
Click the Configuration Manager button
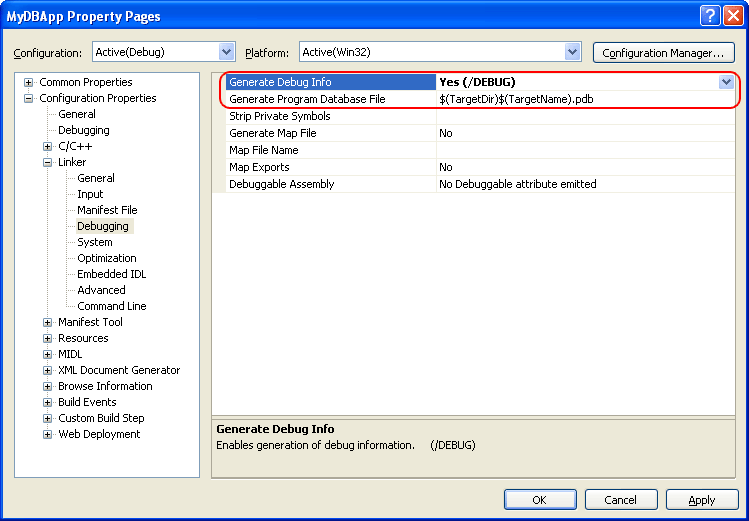click(663, 53)
